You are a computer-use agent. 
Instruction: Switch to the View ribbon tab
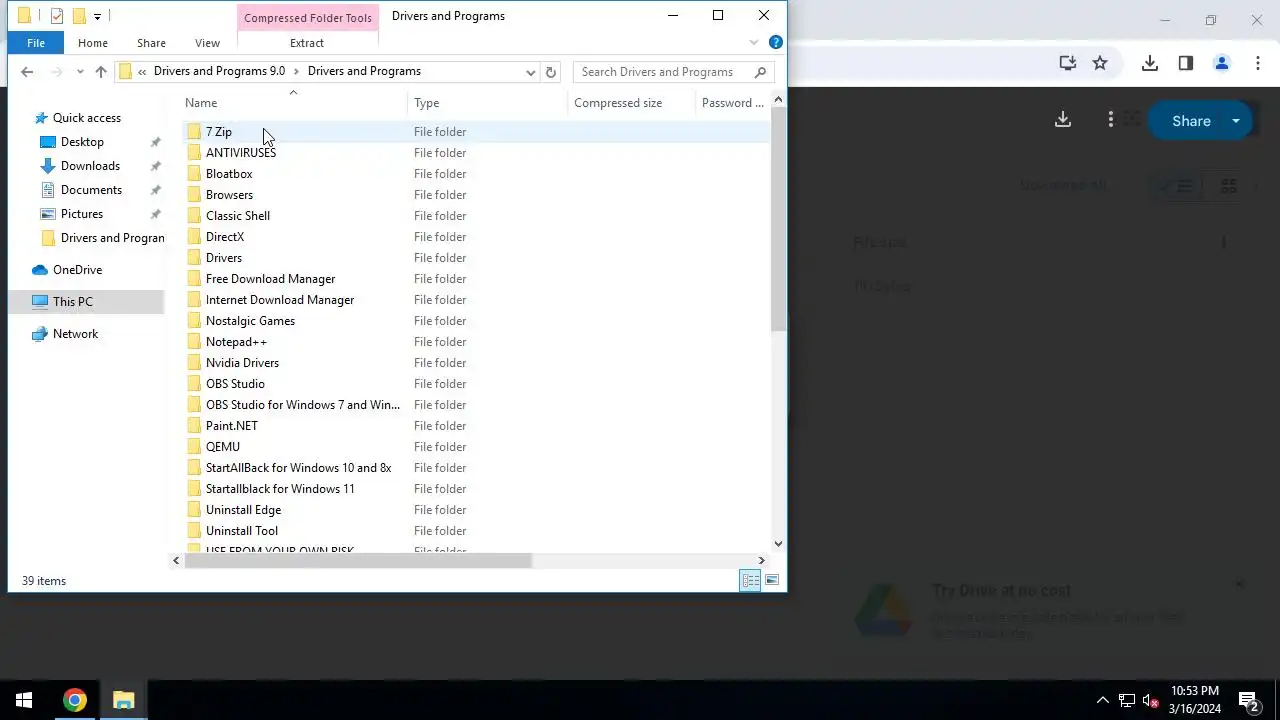pos(207,43)
